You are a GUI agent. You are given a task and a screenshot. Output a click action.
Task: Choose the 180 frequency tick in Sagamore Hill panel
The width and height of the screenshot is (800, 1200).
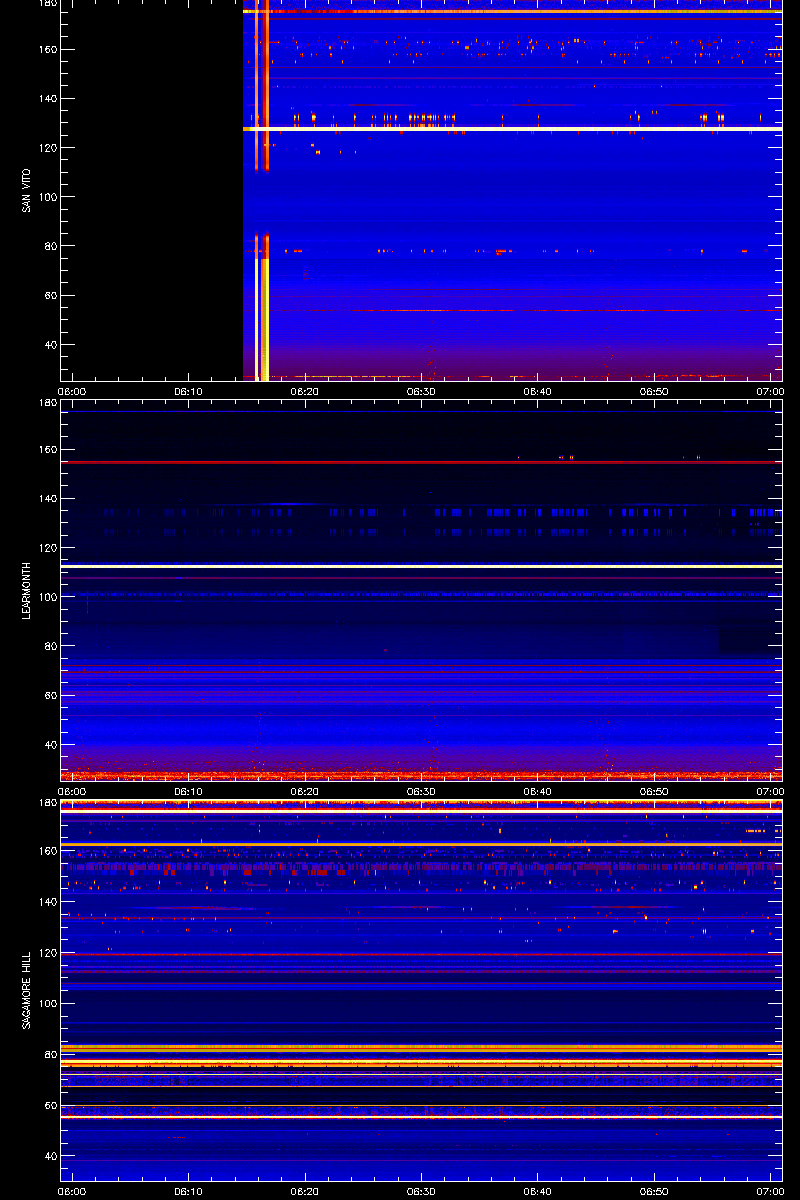47,803
